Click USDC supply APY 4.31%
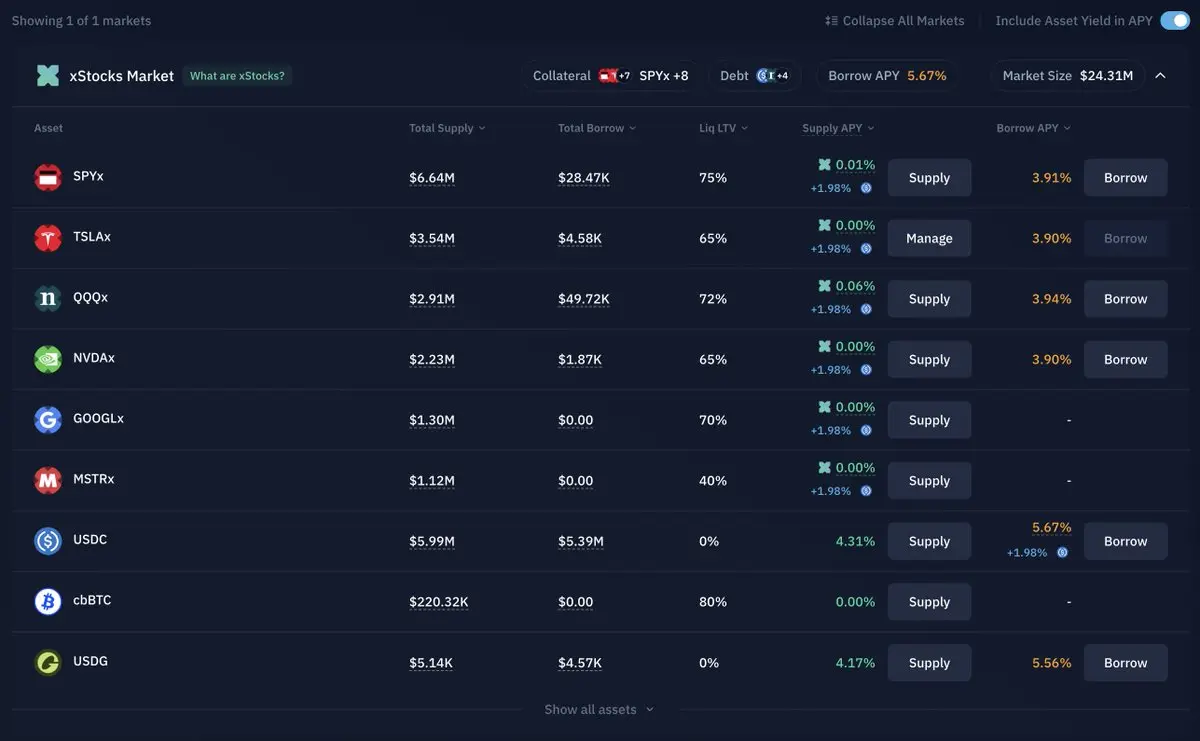This screenshot has width=1200, height=741. (855, 541)
